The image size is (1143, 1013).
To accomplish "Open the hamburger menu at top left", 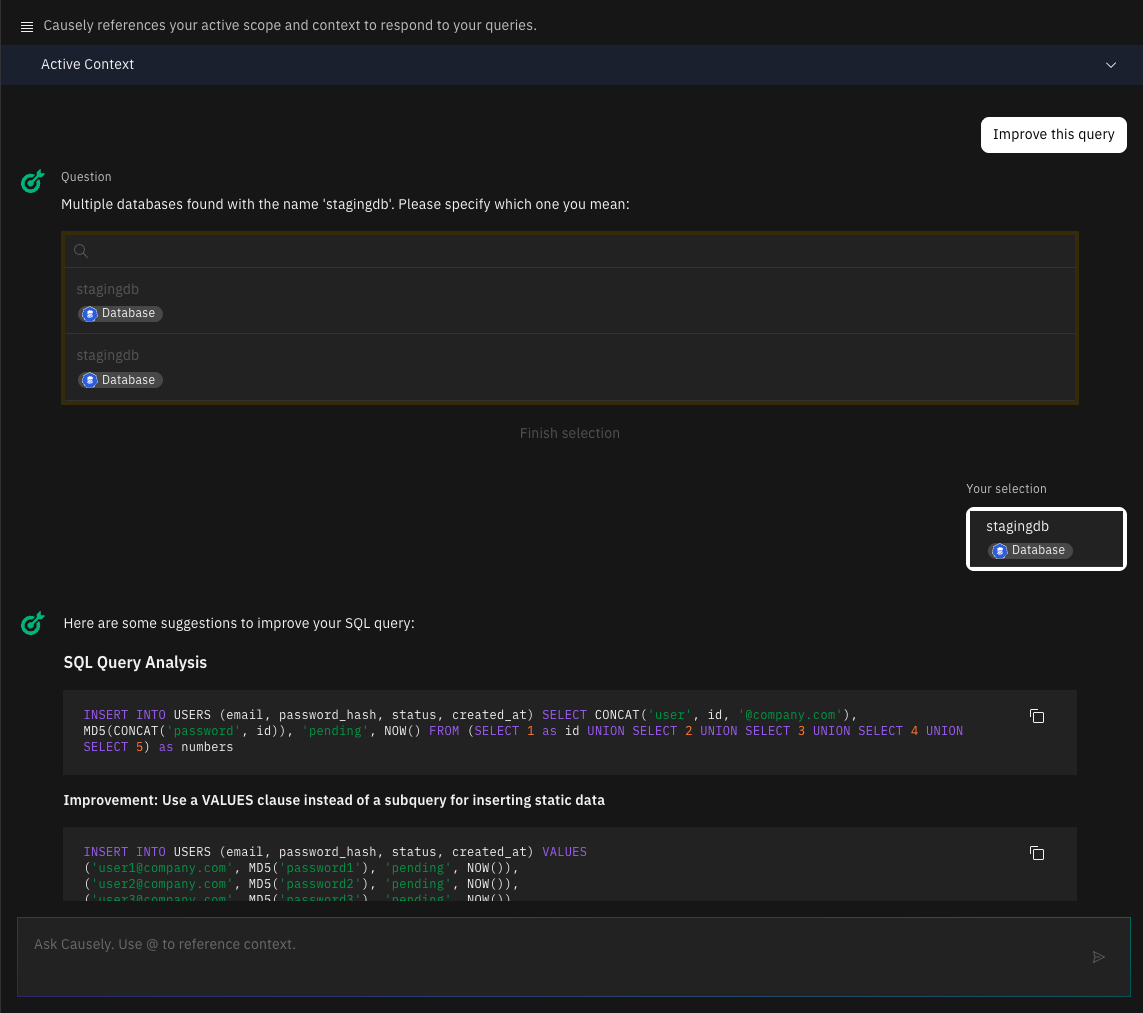I will (27, 26).
